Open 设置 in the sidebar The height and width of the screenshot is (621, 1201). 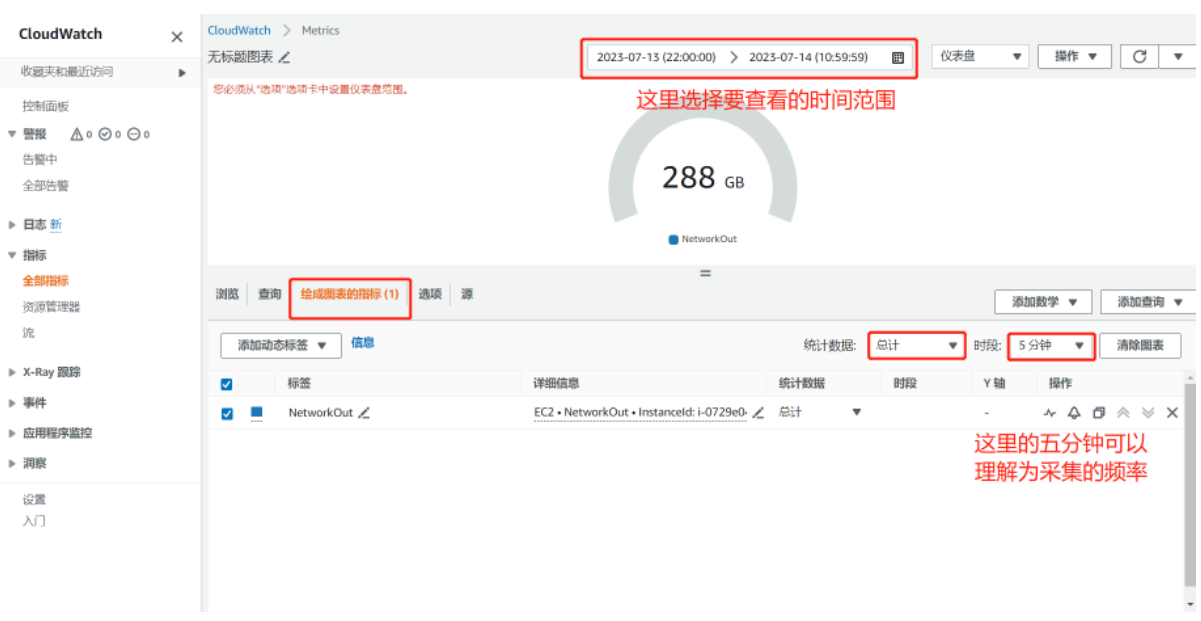point(34,499)
